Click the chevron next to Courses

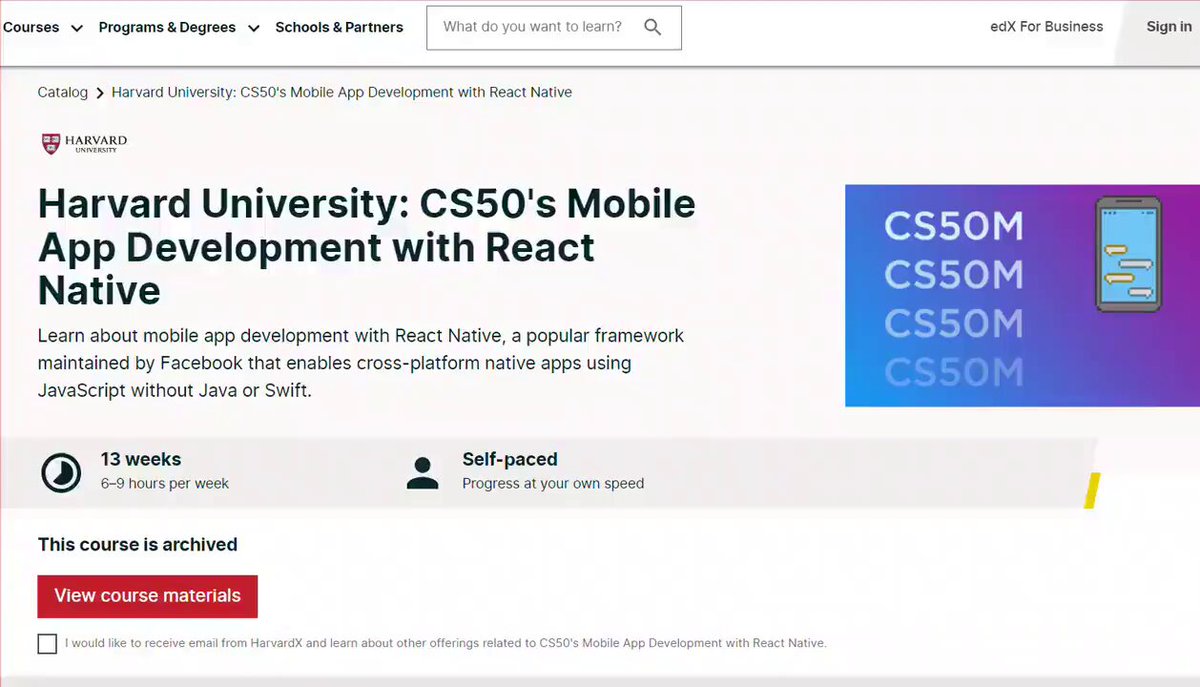point(76,28)
